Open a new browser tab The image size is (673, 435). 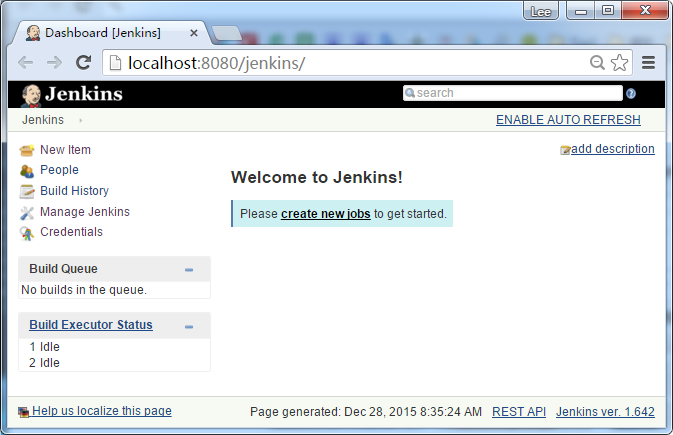point(227,34)
